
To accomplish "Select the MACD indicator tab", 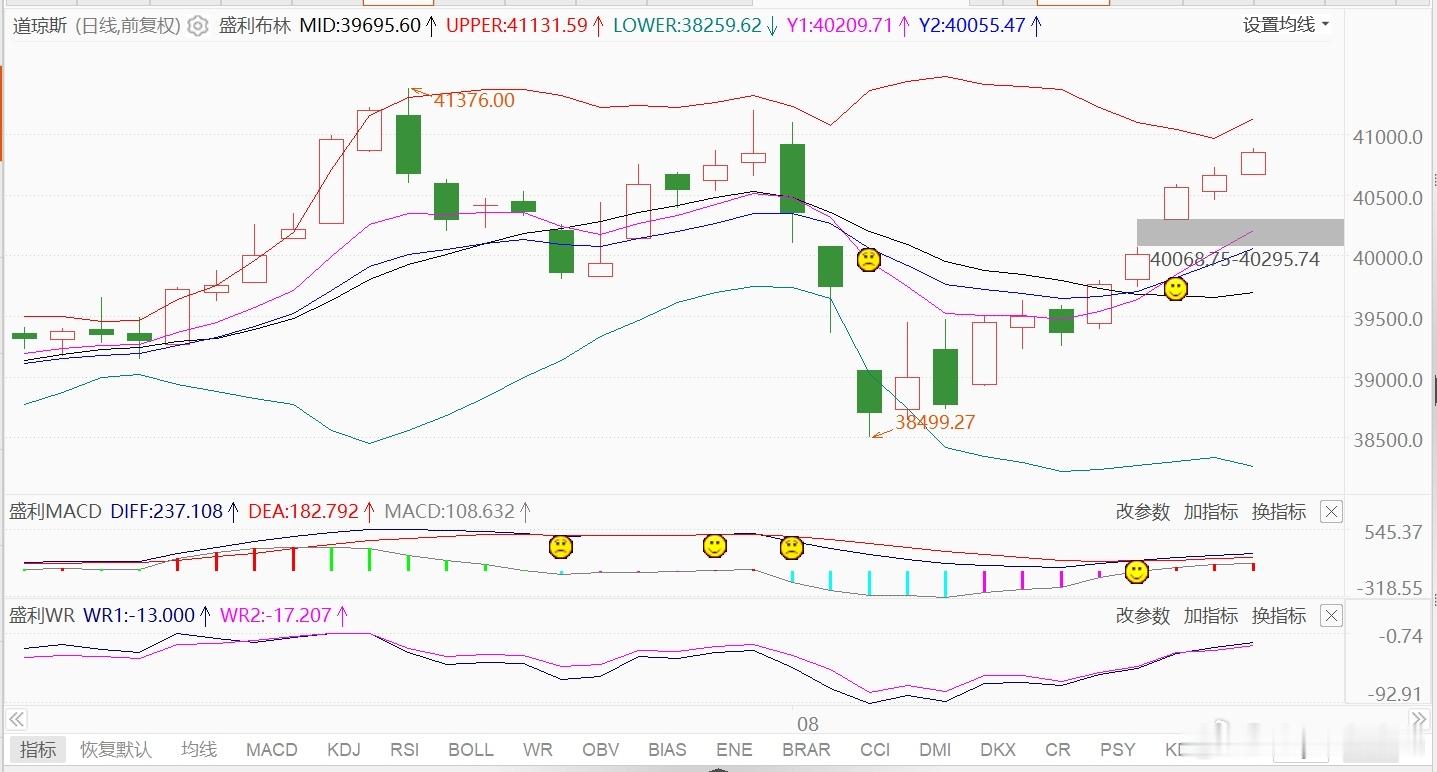I will pyautogui.click(x=272, y=749).
